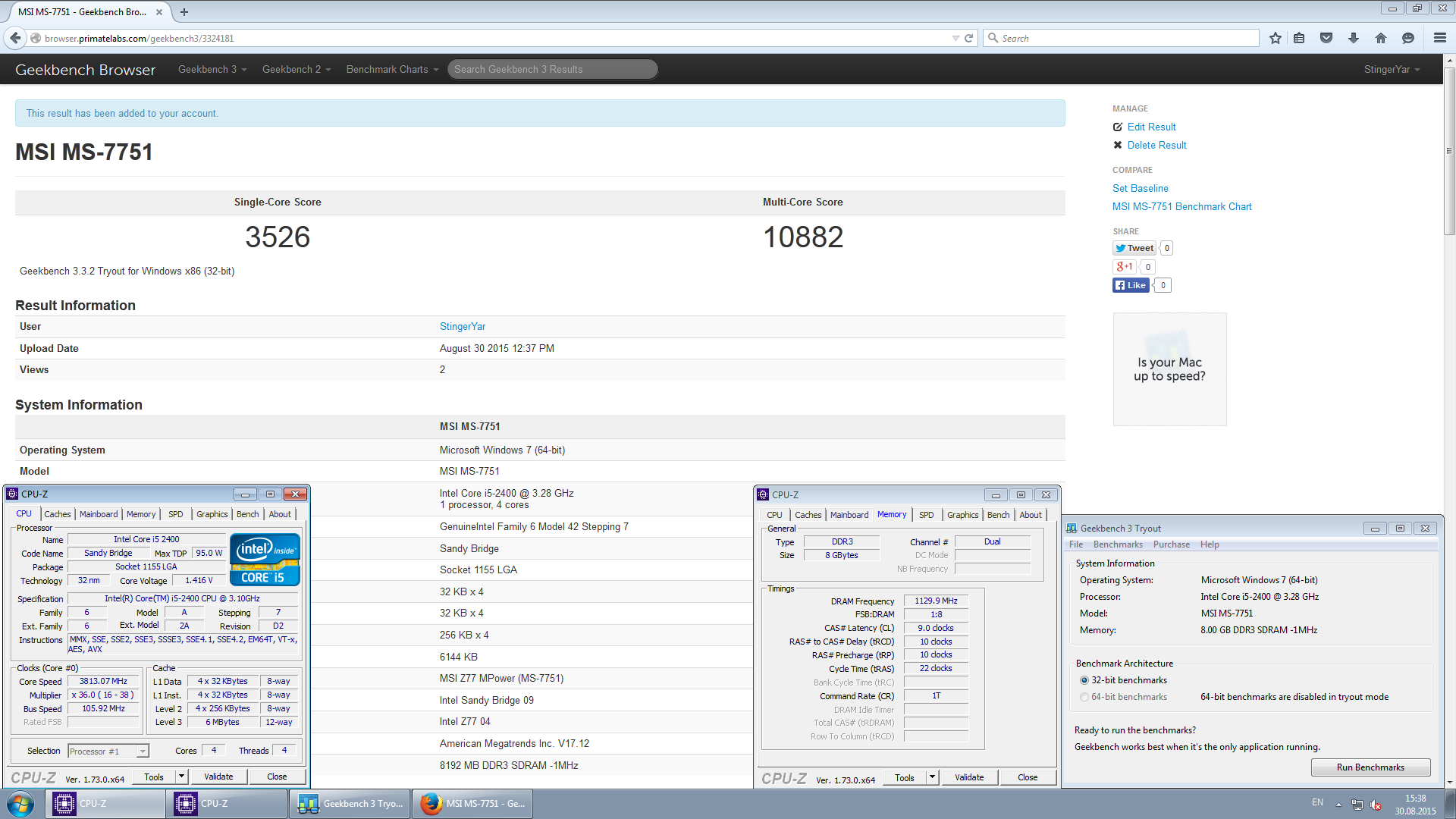
Task: Select the 32-bit benchmarks radio button
Action: point(1084,680)
